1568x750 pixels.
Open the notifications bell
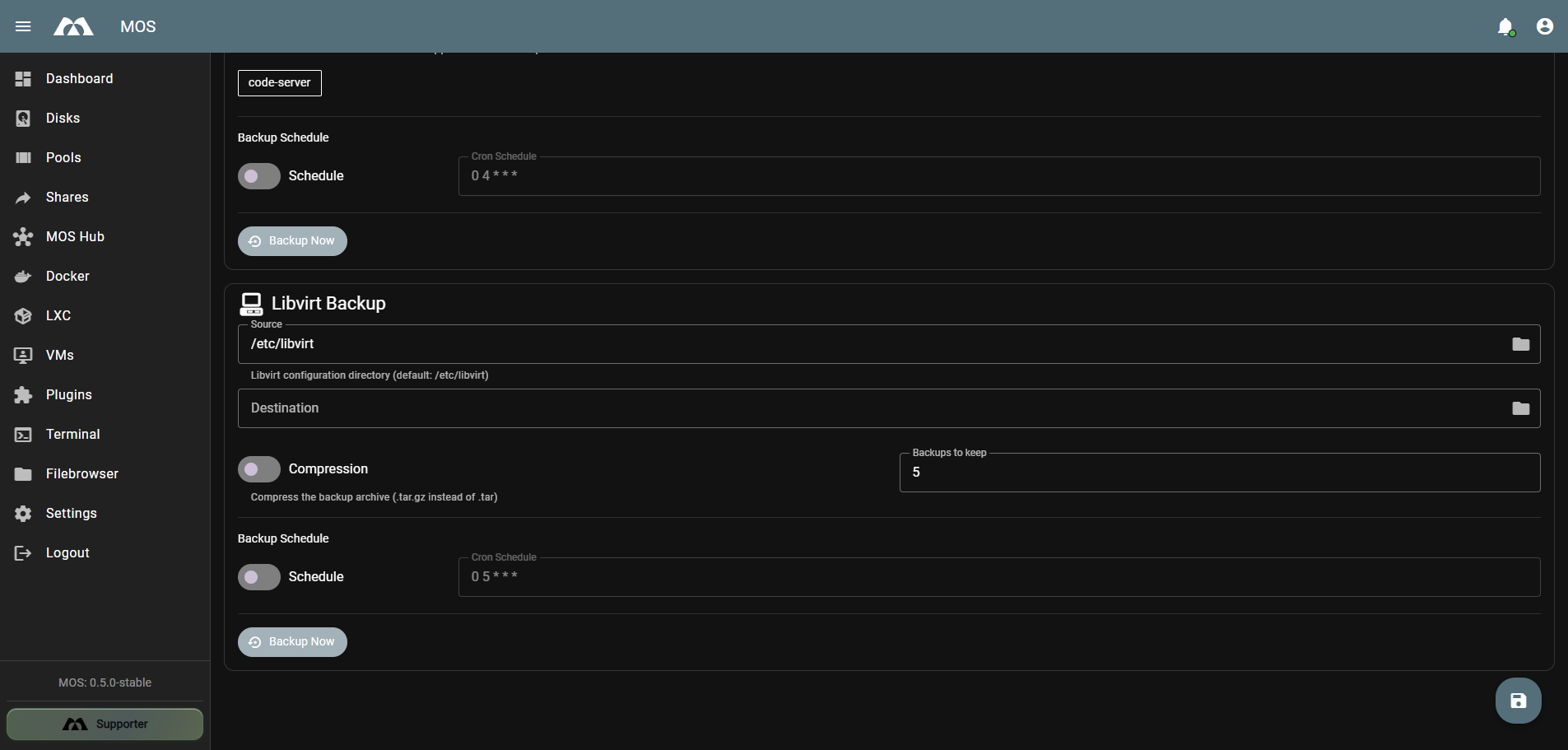pyautogui.click(x=1505, y=26)
